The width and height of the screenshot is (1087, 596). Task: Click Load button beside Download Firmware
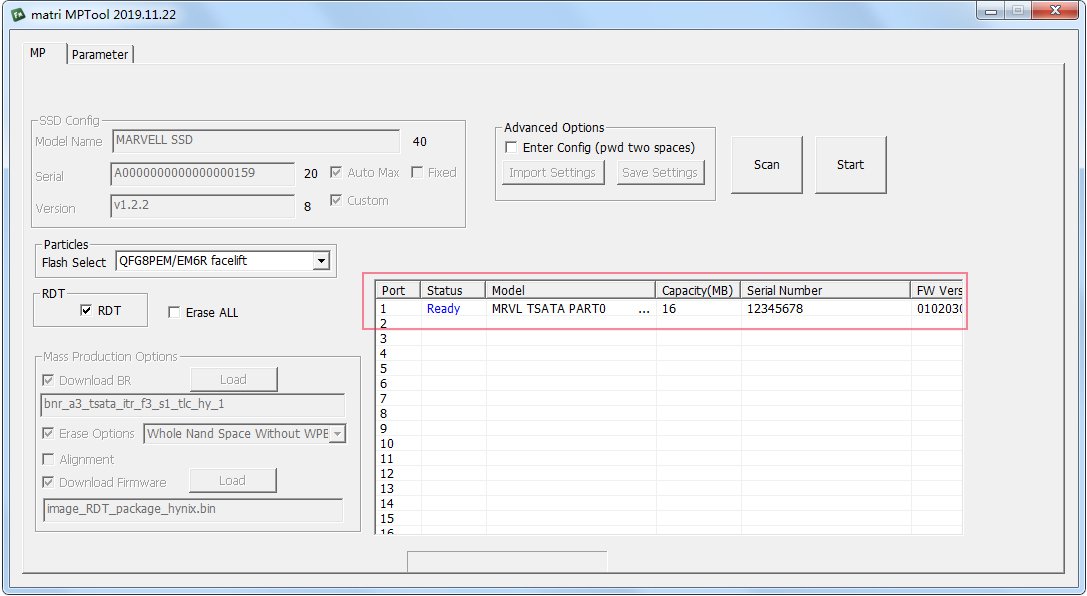pos(232,480)
